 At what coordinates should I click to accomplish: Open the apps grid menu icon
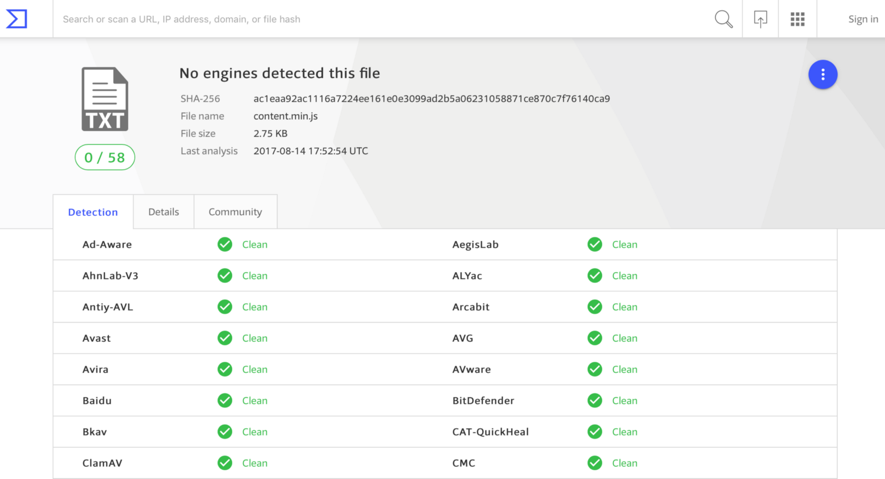[797, 19]
